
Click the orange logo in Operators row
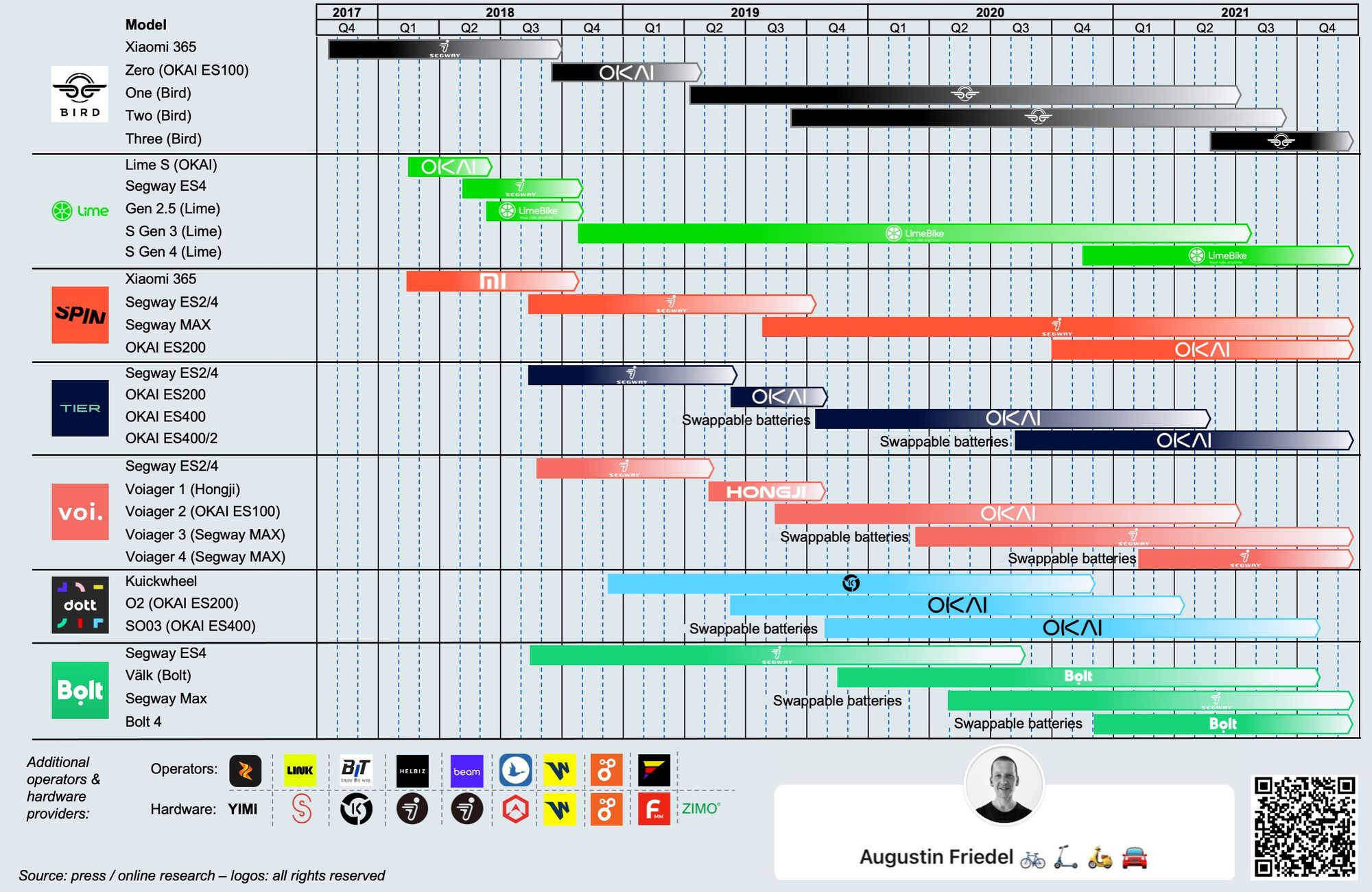click(606, 771)
